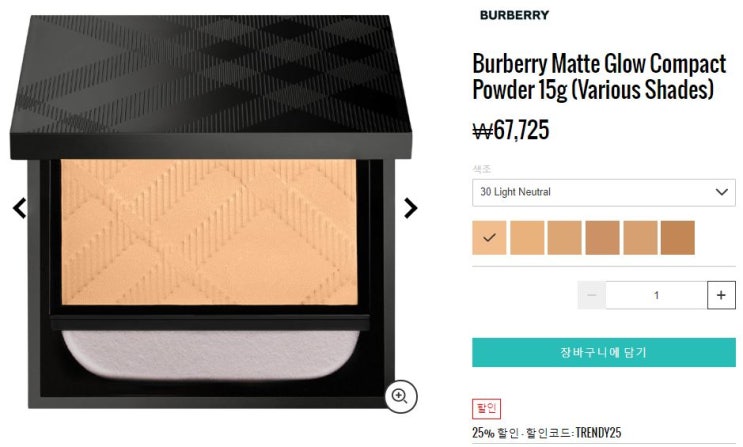Advance to the next product image arrow

coord(410,208)
